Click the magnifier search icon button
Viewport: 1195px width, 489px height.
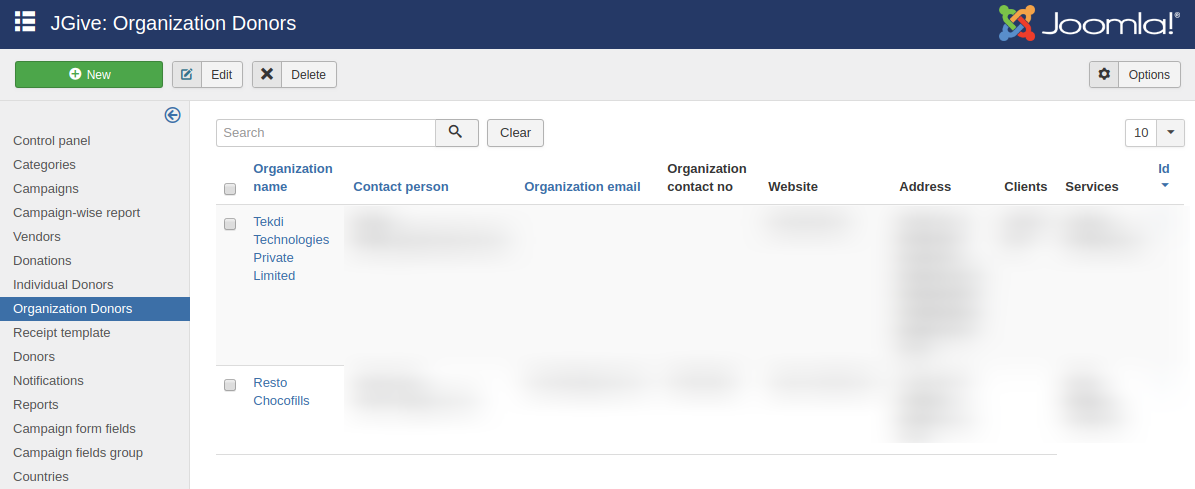pyautogui.click(x=456, y=133)
